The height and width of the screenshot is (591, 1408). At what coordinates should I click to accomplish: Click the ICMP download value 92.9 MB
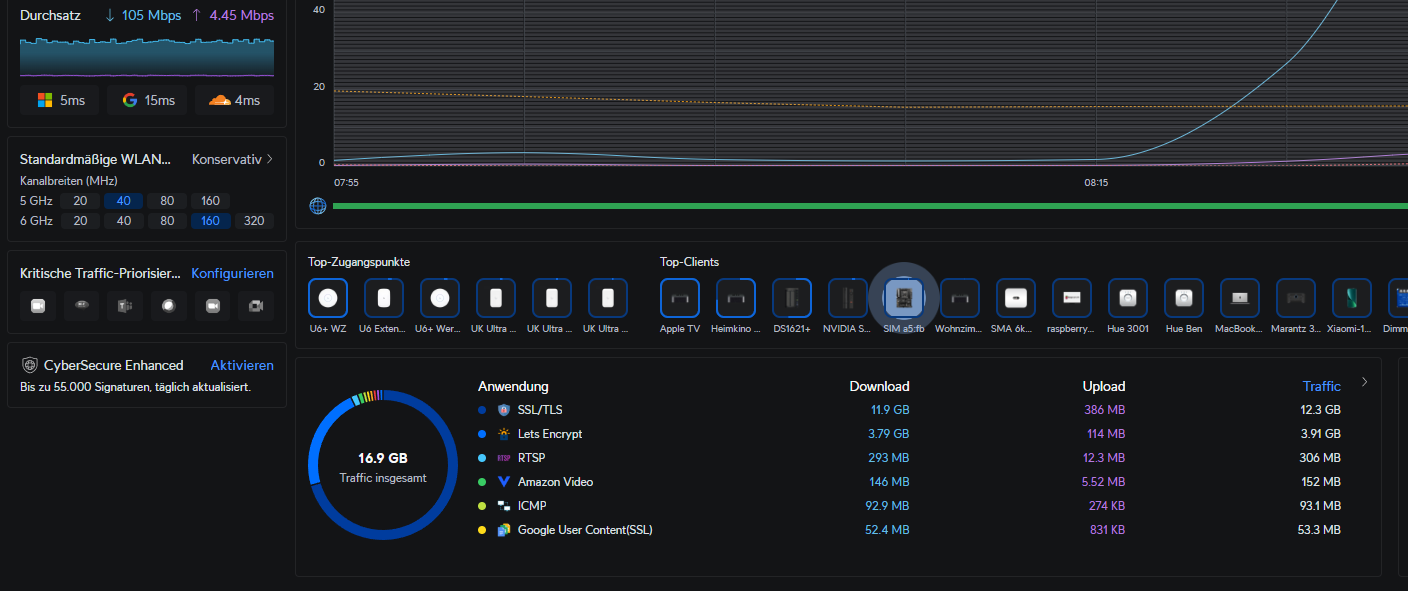(888, 506)
